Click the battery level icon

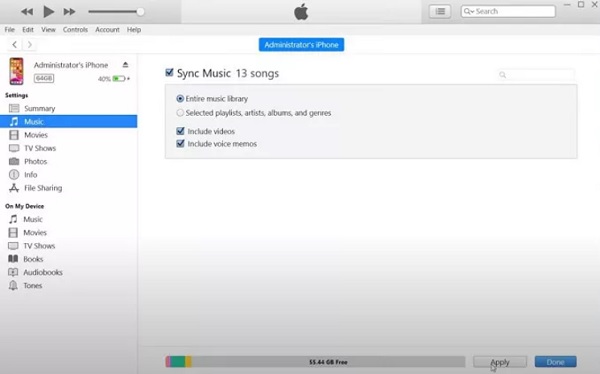pyautogui.click(x=119, y=79)
